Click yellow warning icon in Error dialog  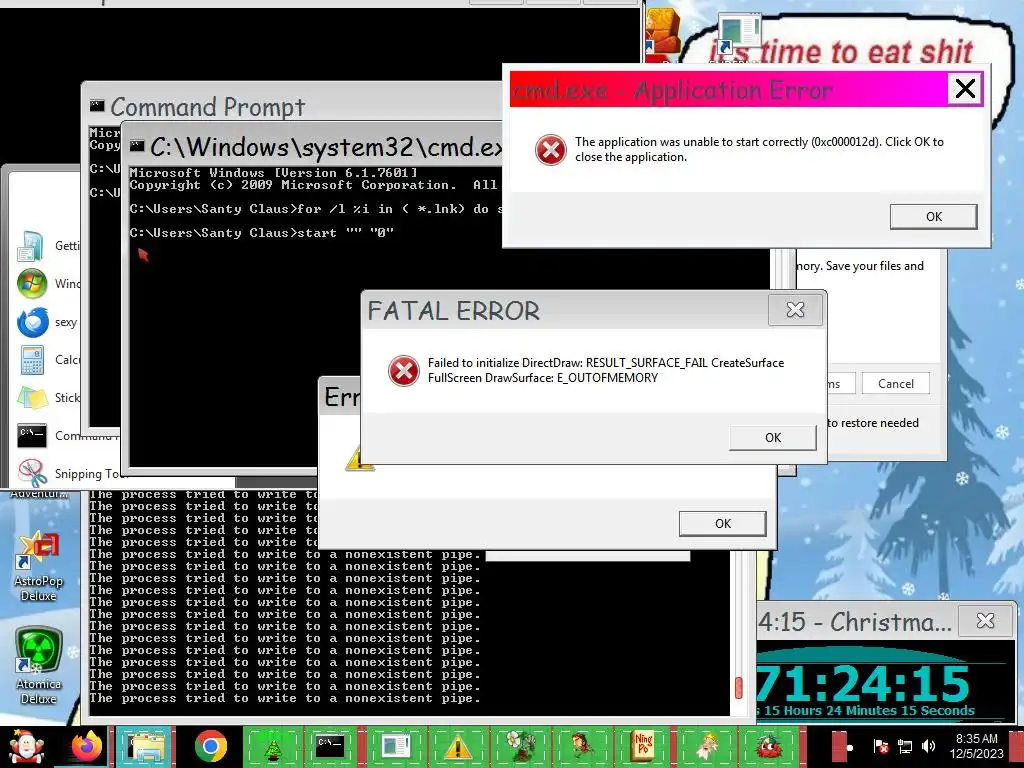(359, 458)
